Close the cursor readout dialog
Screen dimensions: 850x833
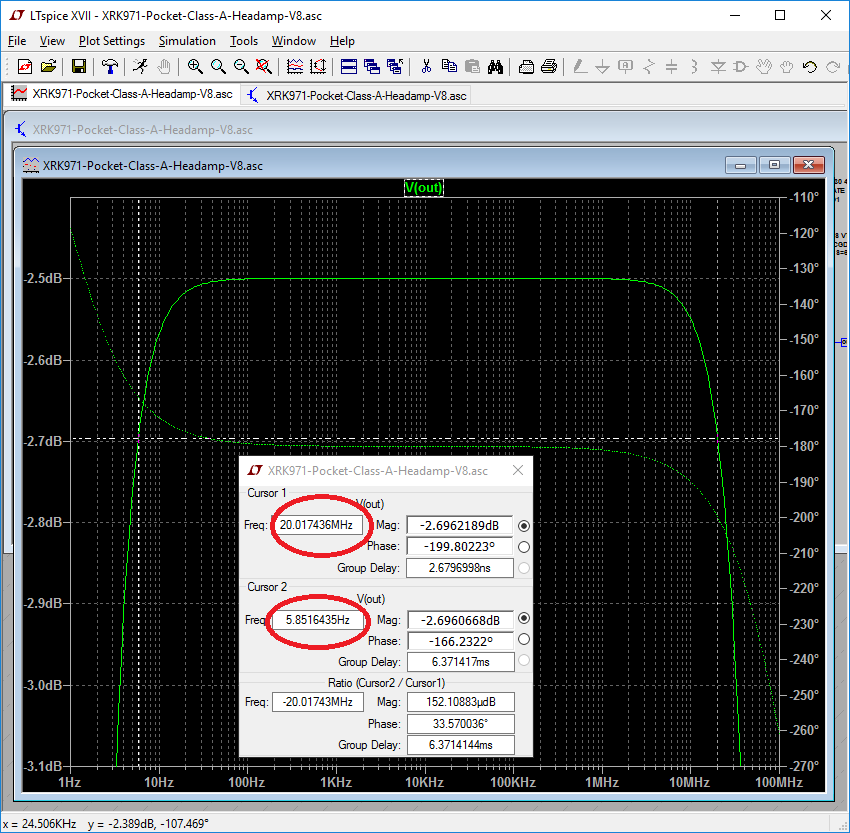point(518,470)
